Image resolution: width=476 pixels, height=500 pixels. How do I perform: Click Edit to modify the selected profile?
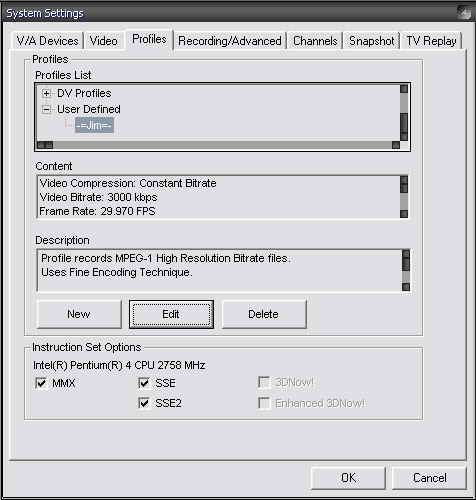click(171, 314)
